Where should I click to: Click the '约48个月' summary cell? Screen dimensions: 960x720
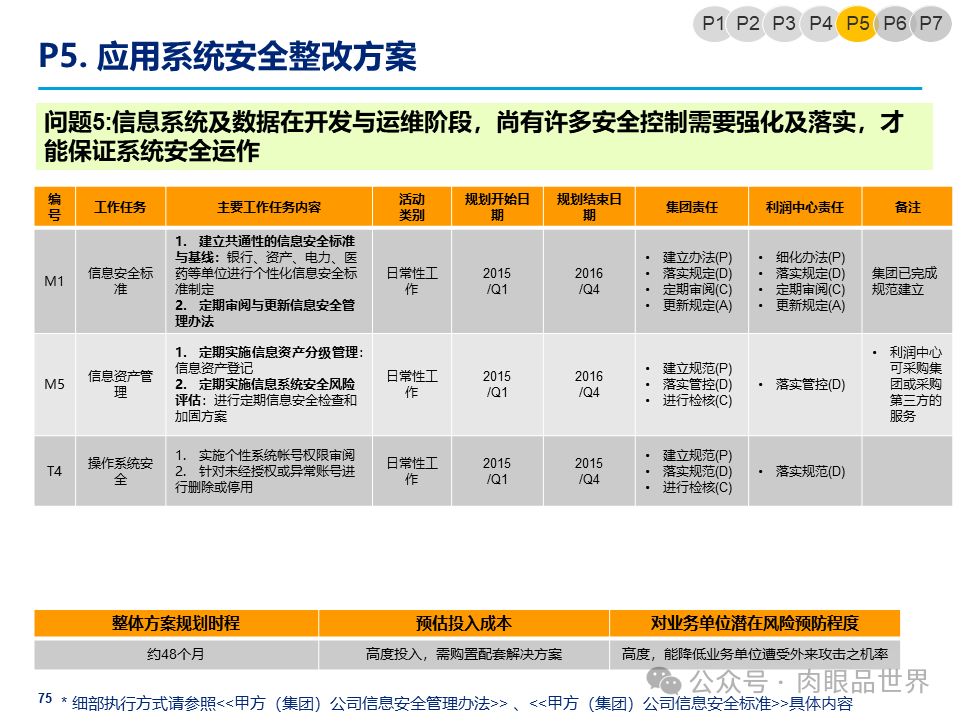pyautogui.click(x=176, y=654)
